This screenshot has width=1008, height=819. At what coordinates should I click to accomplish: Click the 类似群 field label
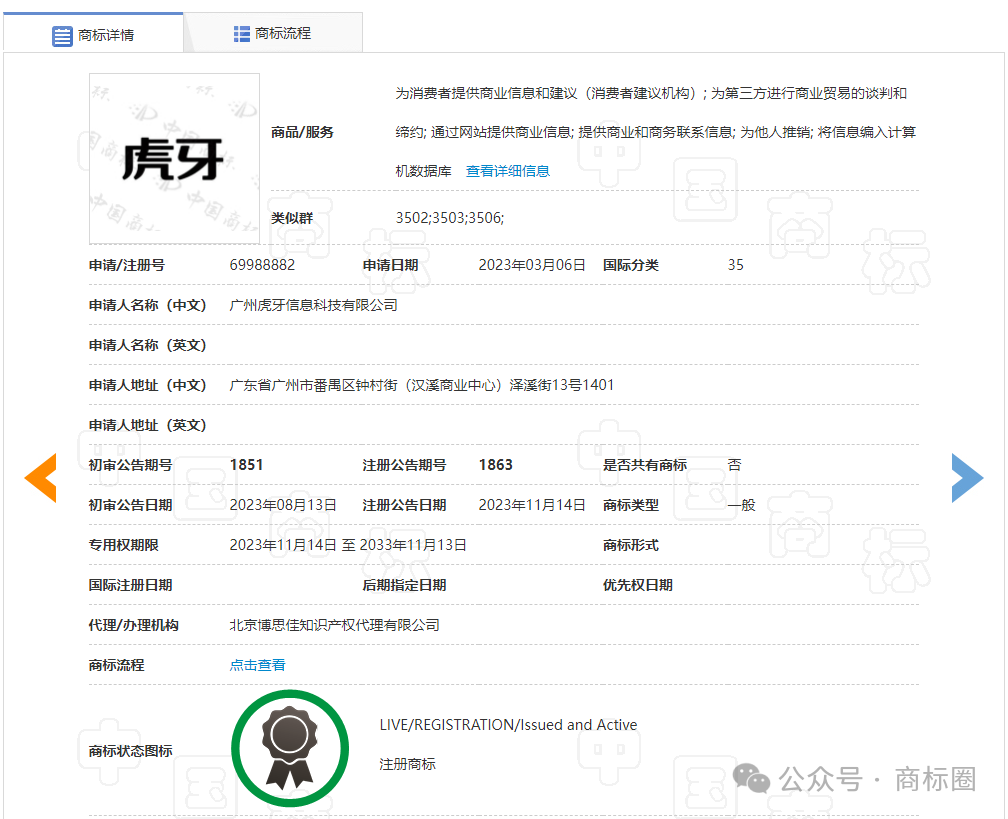click(x=292, y=218)
